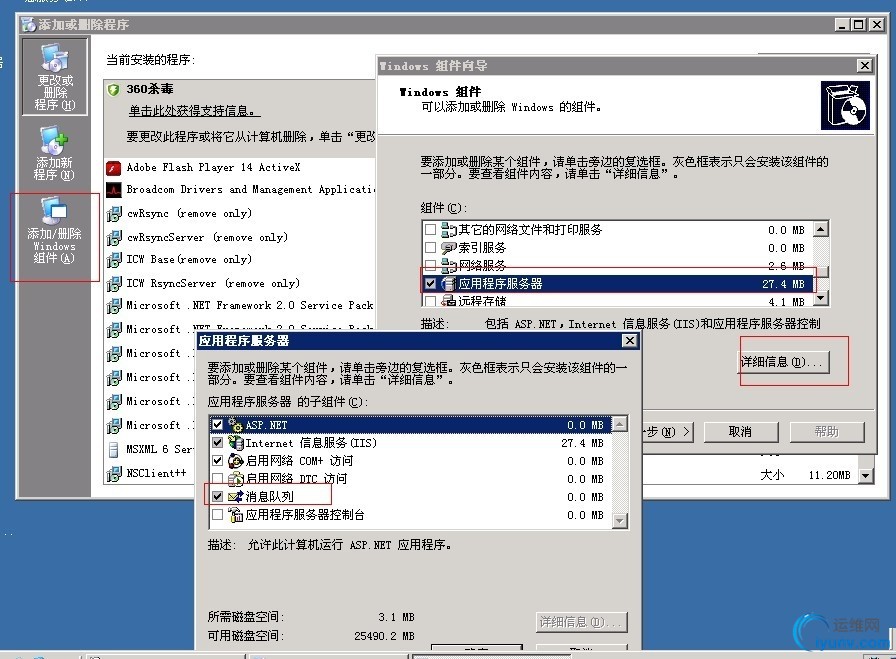
Task: Uncheck the ASP.NET checkbox
Action: [x=217, y=425]
